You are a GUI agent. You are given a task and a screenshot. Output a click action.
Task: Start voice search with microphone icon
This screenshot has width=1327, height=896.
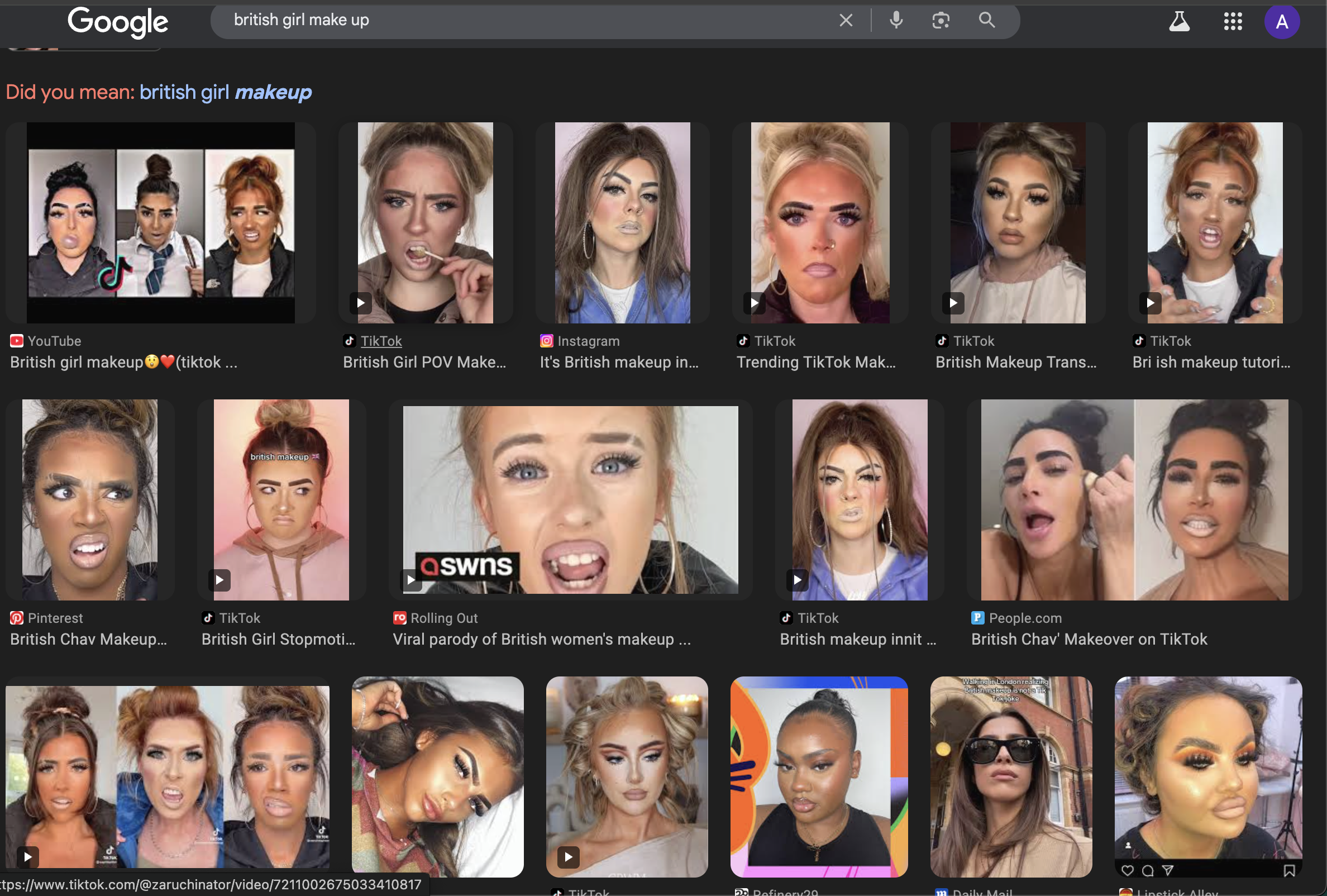point(896,21)
